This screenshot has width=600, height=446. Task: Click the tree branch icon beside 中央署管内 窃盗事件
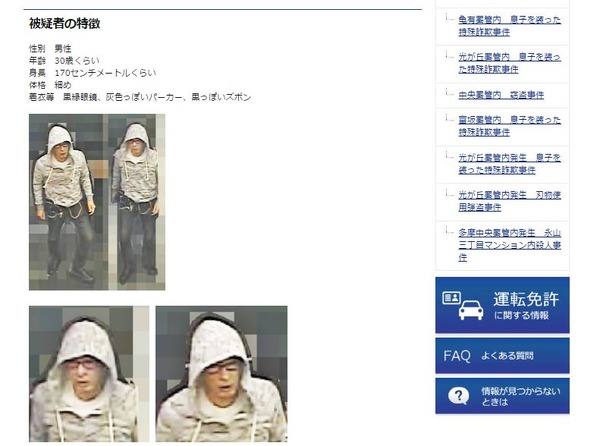click(x=449, y=93)
